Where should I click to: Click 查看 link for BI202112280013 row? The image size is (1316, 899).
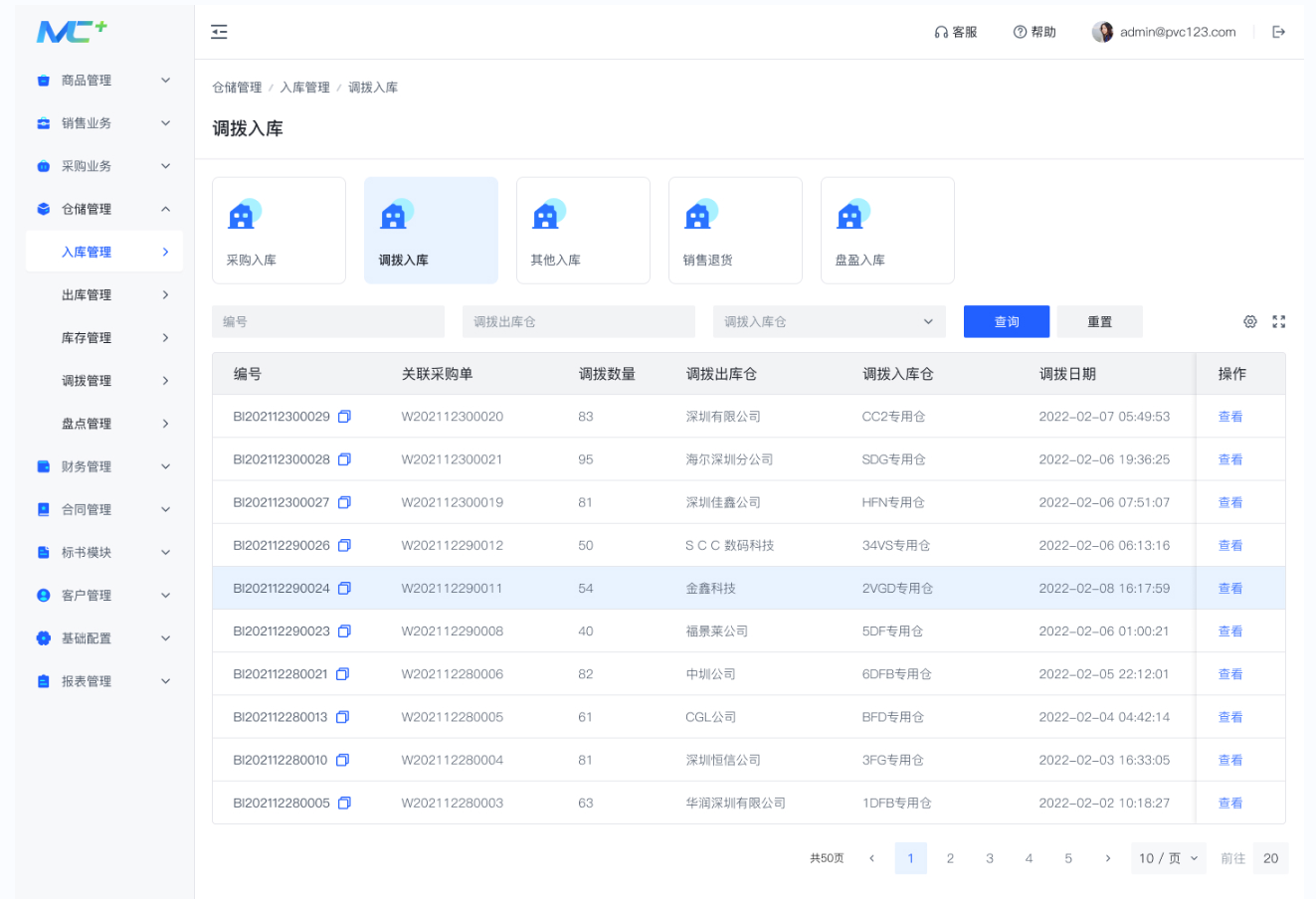click(1230, 717)
